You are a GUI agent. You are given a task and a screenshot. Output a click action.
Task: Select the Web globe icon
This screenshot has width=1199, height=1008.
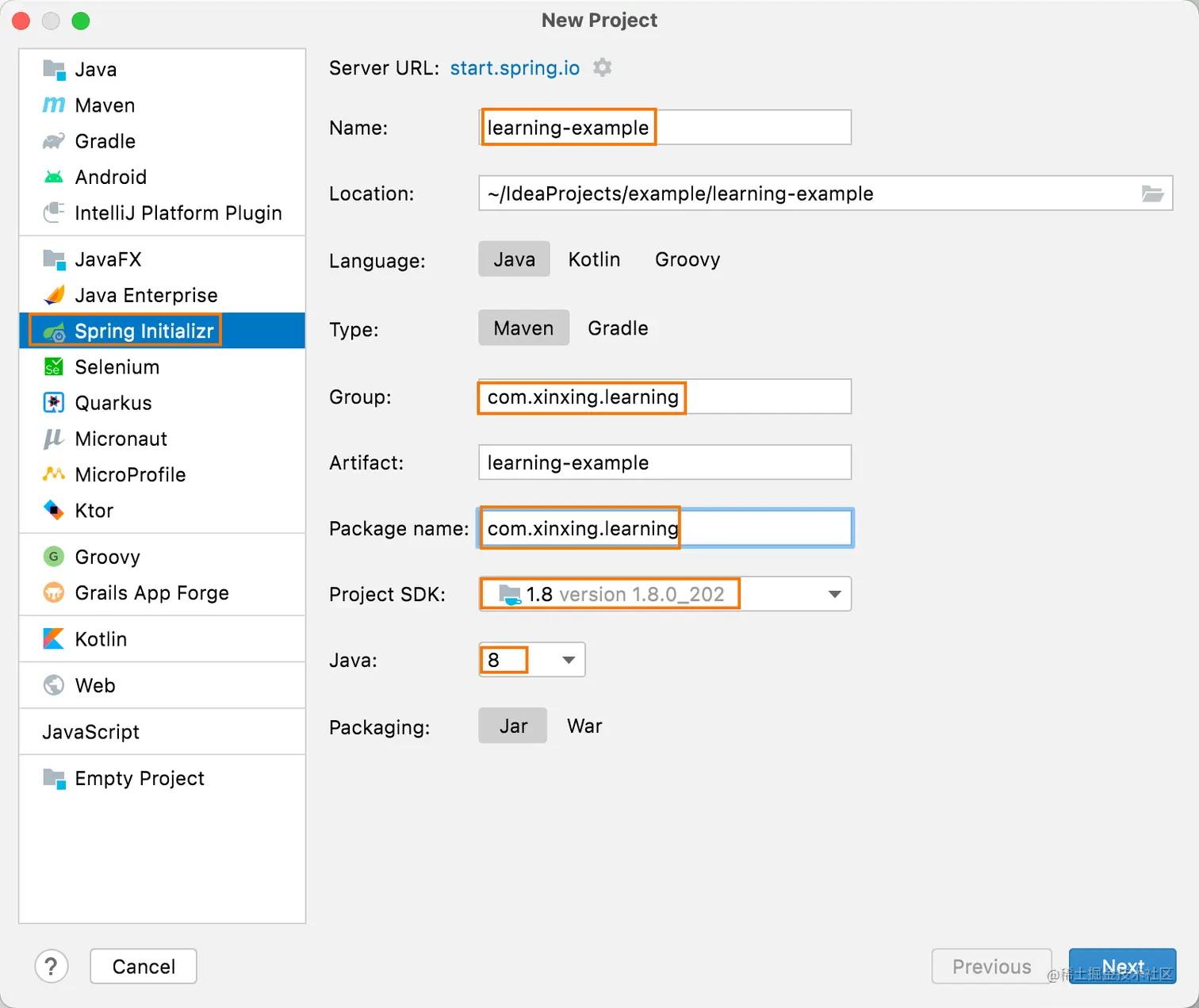click(x=54, y=685)
